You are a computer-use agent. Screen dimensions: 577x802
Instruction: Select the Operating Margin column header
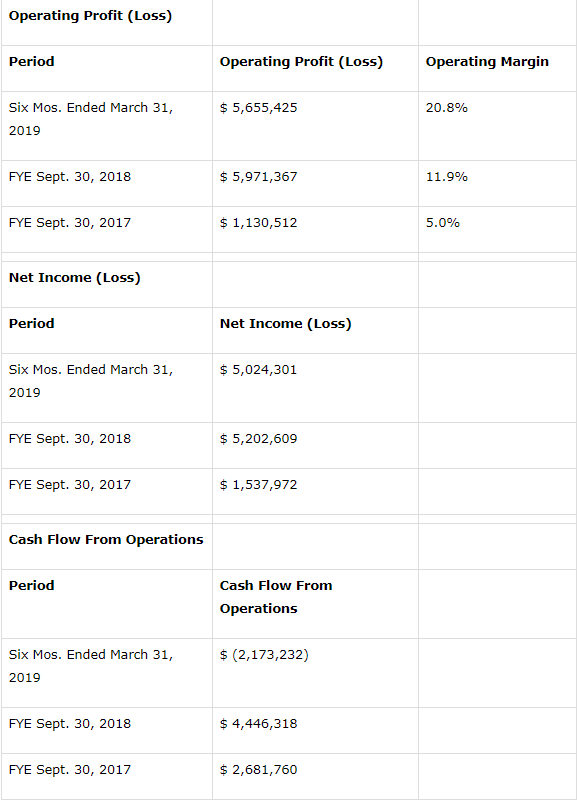click(x=487, y=62)
